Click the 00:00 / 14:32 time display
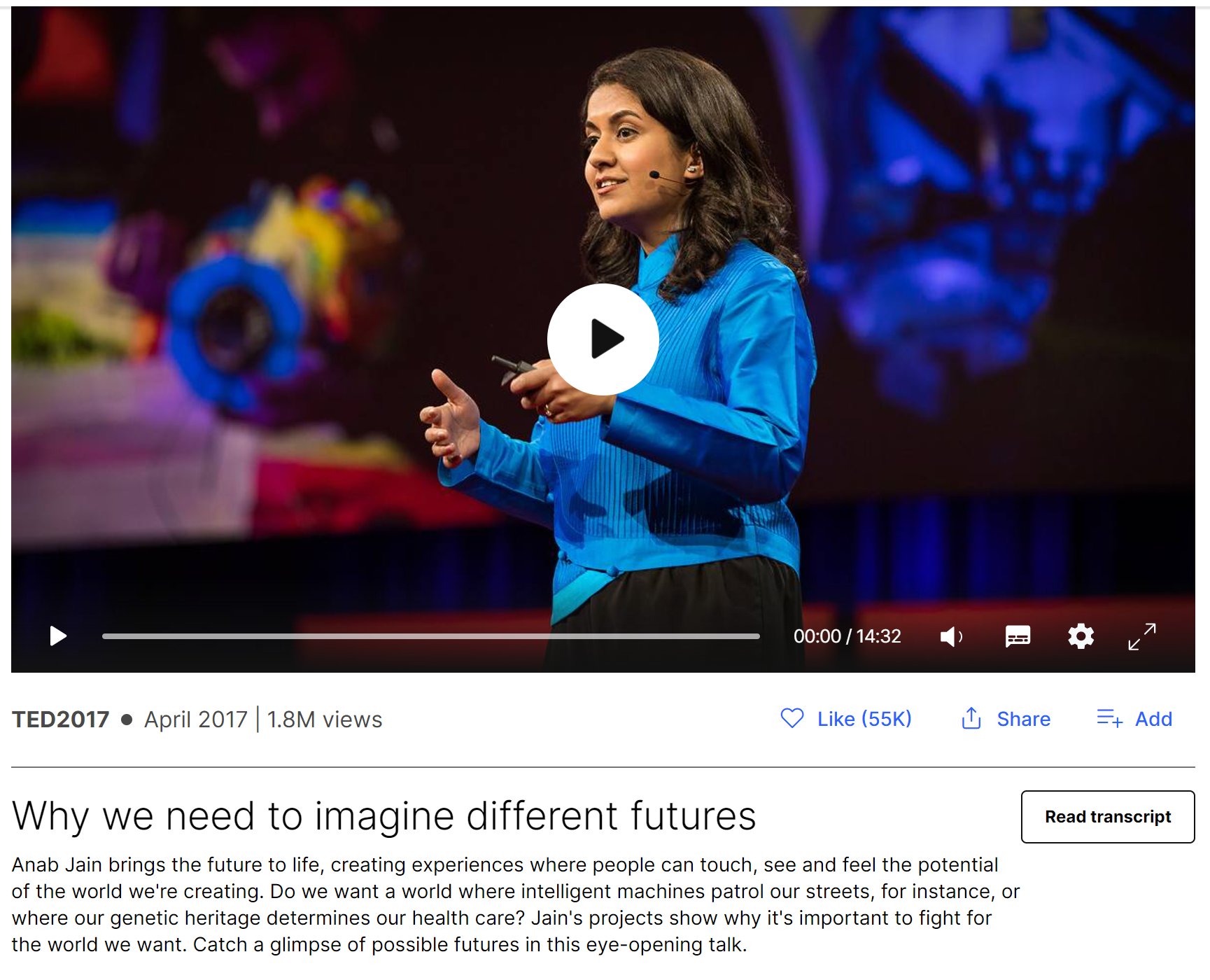 point(847,636)
